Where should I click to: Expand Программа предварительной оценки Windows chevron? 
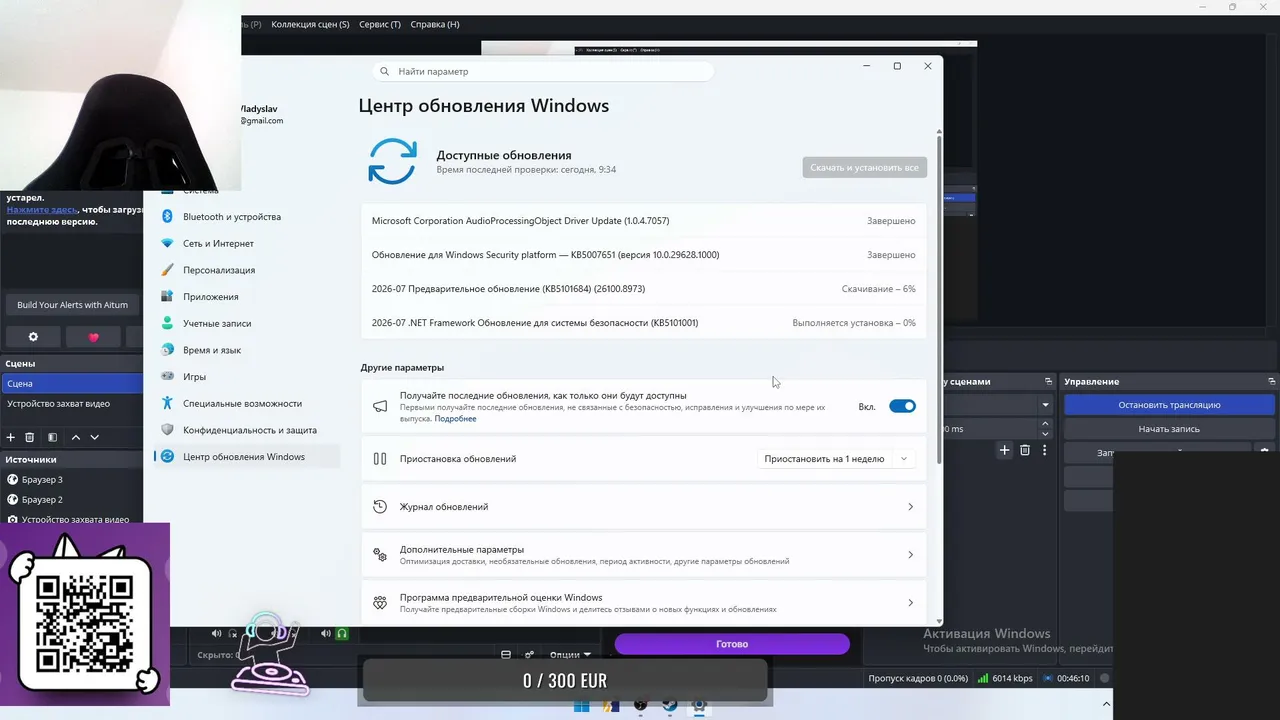point(910,603)
